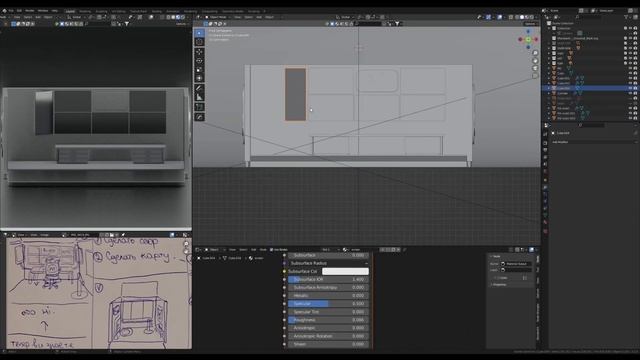Click the selection filter funnel in main viewport header
This screenshot has height=360, width=640.
(x=397, y=24)
